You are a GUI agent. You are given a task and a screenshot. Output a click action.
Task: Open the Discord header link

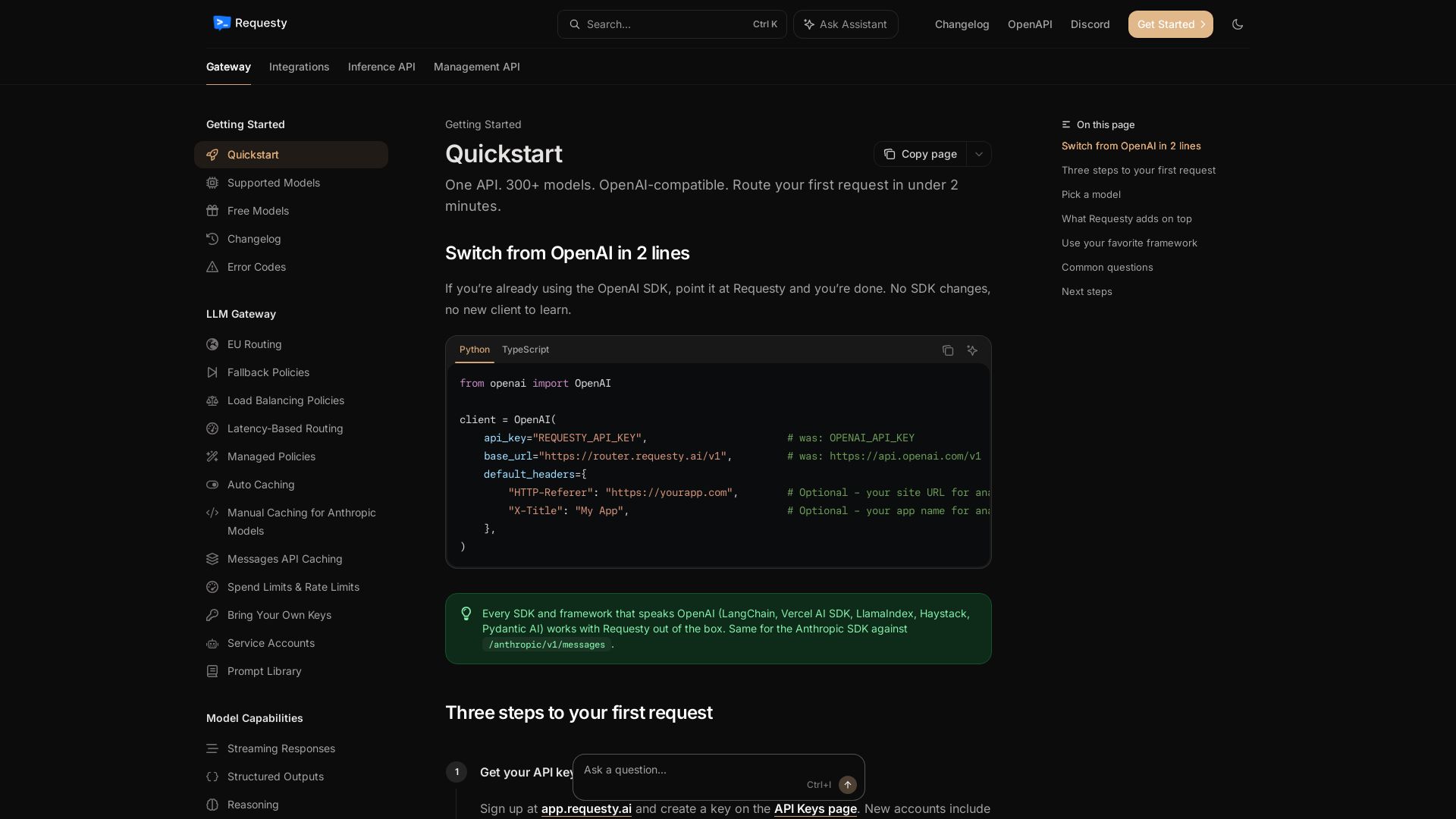click(1090, 24)
